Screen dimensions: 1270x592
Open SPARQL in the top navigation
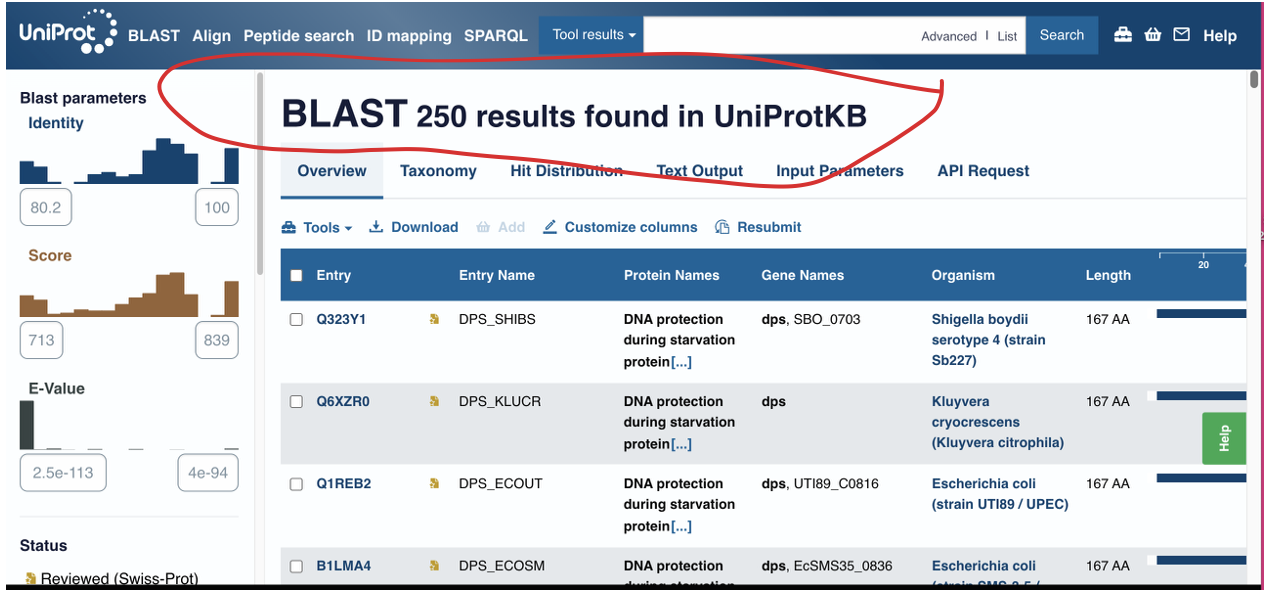tap(496, 36)
